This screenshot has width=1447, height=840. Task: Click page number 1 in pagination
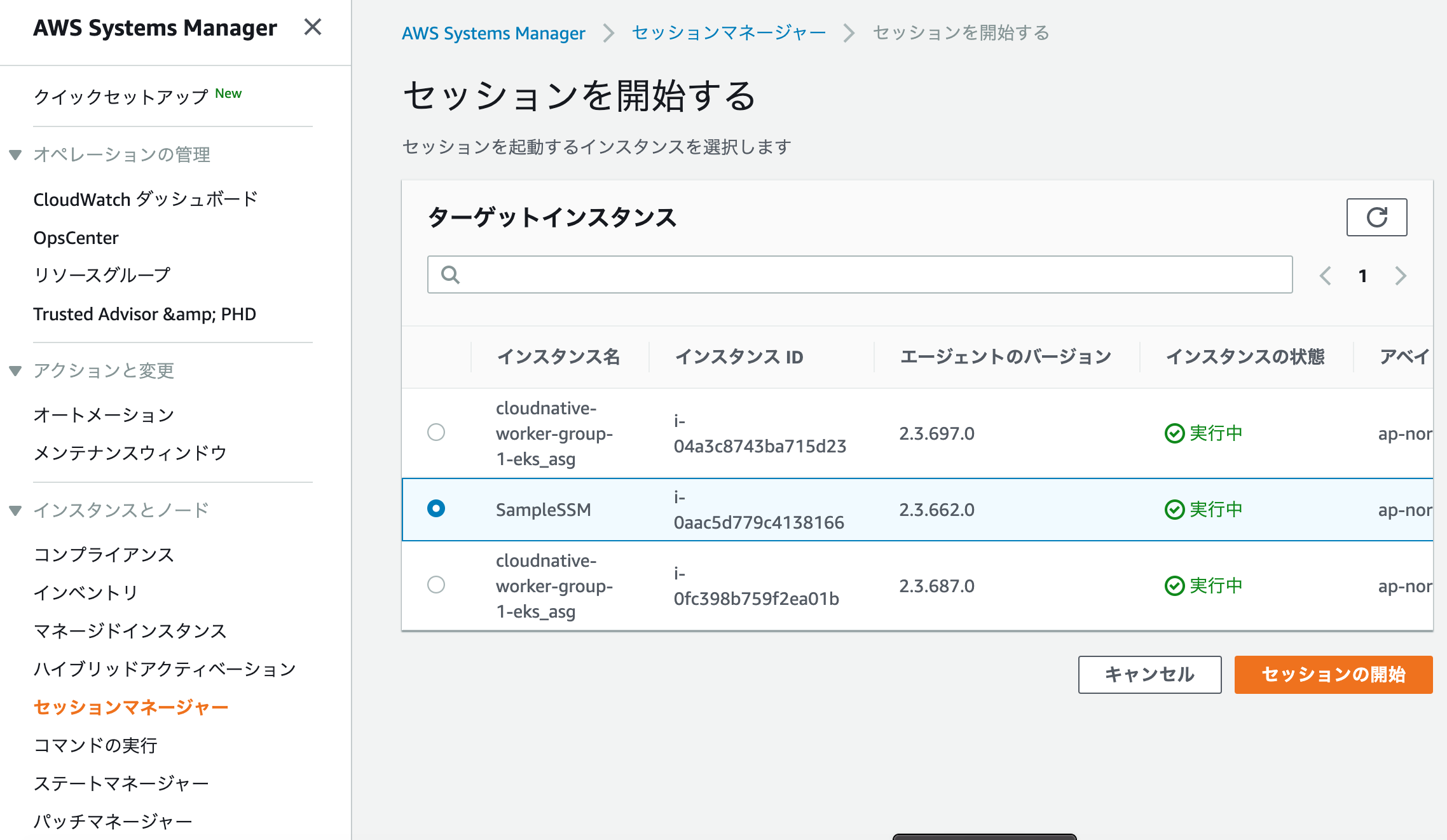[1362, 276]
